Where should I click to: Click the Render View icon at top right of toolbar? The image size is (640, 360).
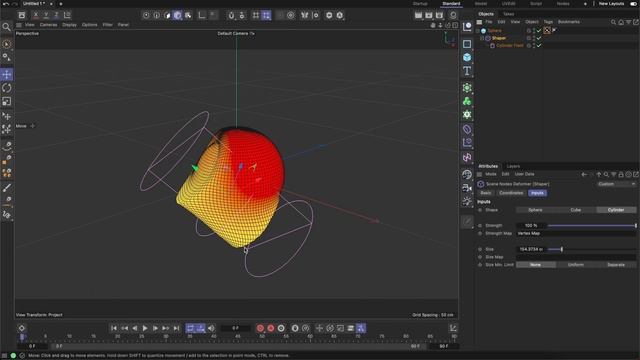(x=418, y=15)
